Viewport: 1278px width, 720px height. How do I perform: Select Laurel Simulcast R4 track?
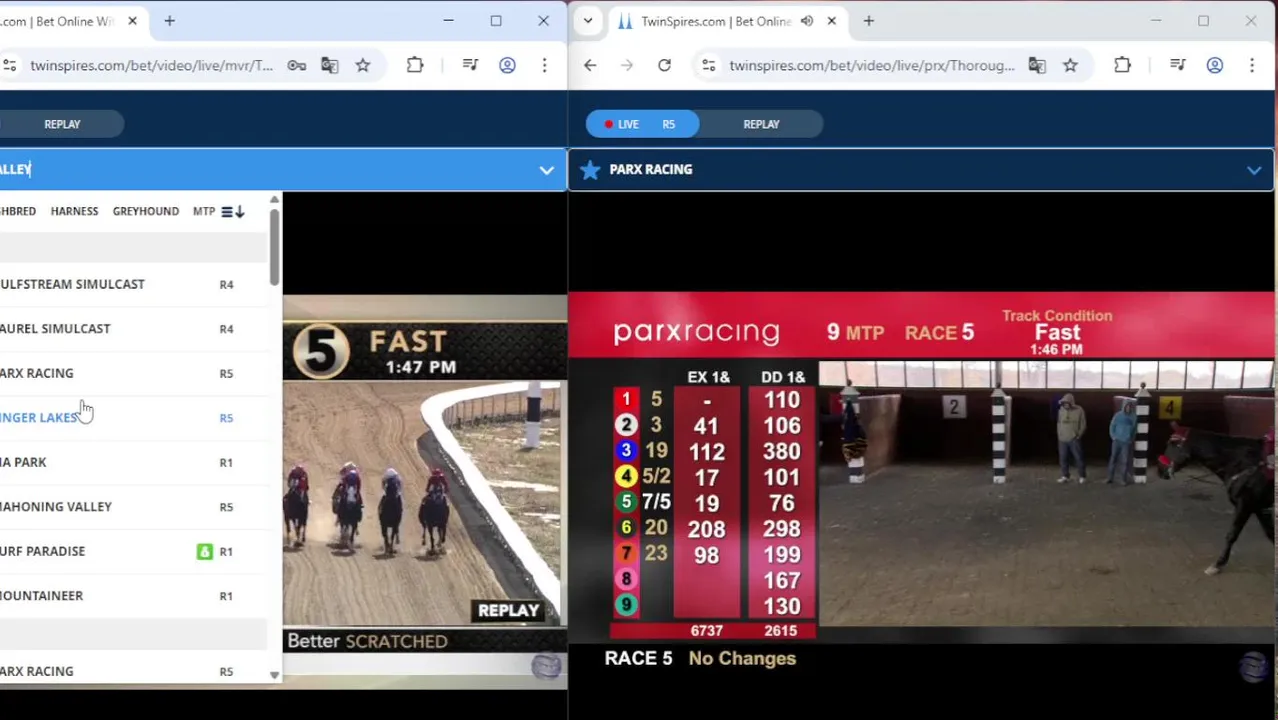[133, 328]
